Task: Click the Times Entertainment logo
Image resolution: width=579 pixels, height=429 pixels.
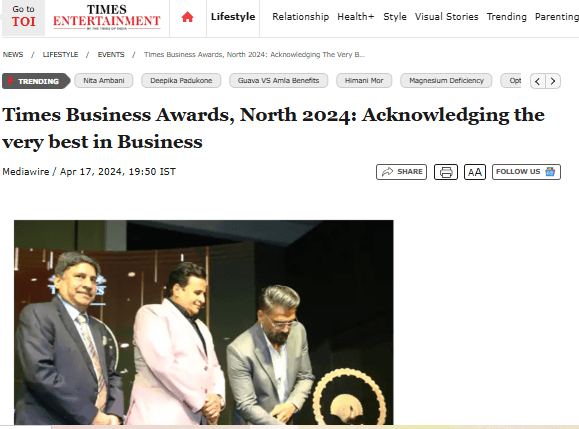Action: pos(107,17)
